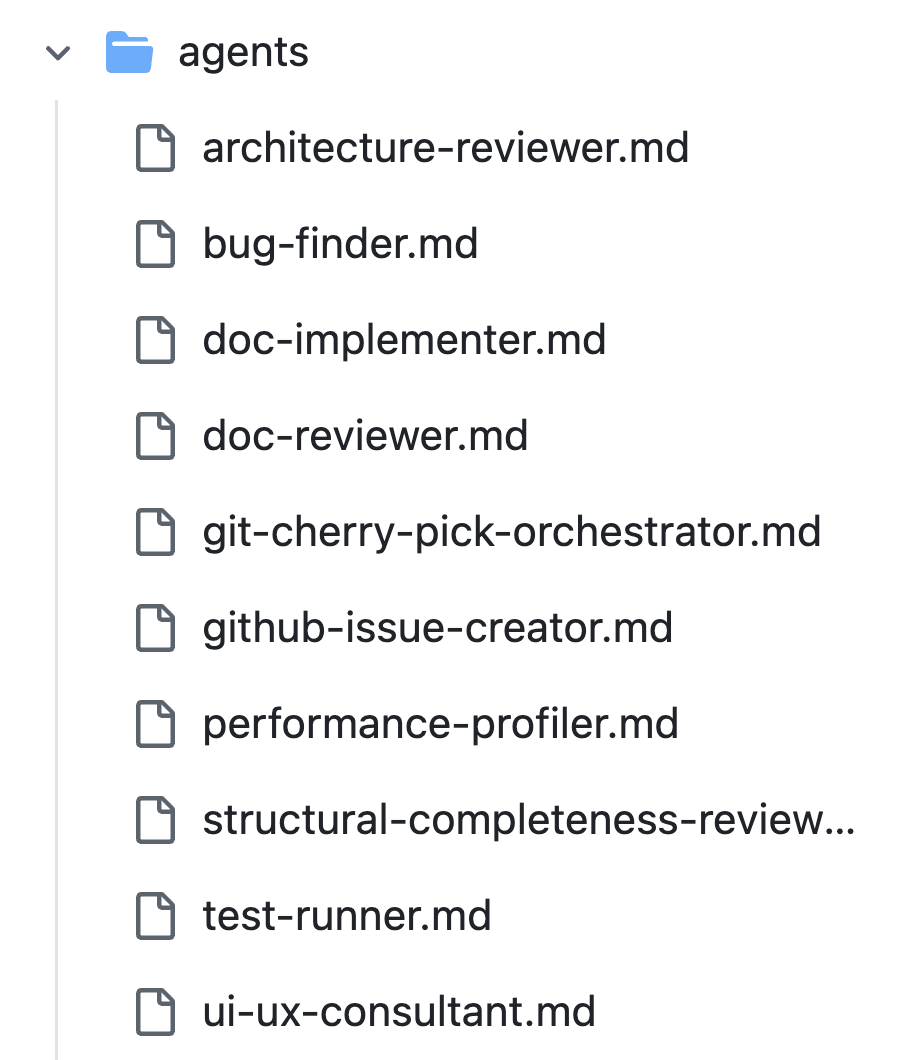Image resolution: width=910 pixels, height=1060 pixels.
Task: Click file icon beside architecture-reviewer.md
Action: pos(155,149)
